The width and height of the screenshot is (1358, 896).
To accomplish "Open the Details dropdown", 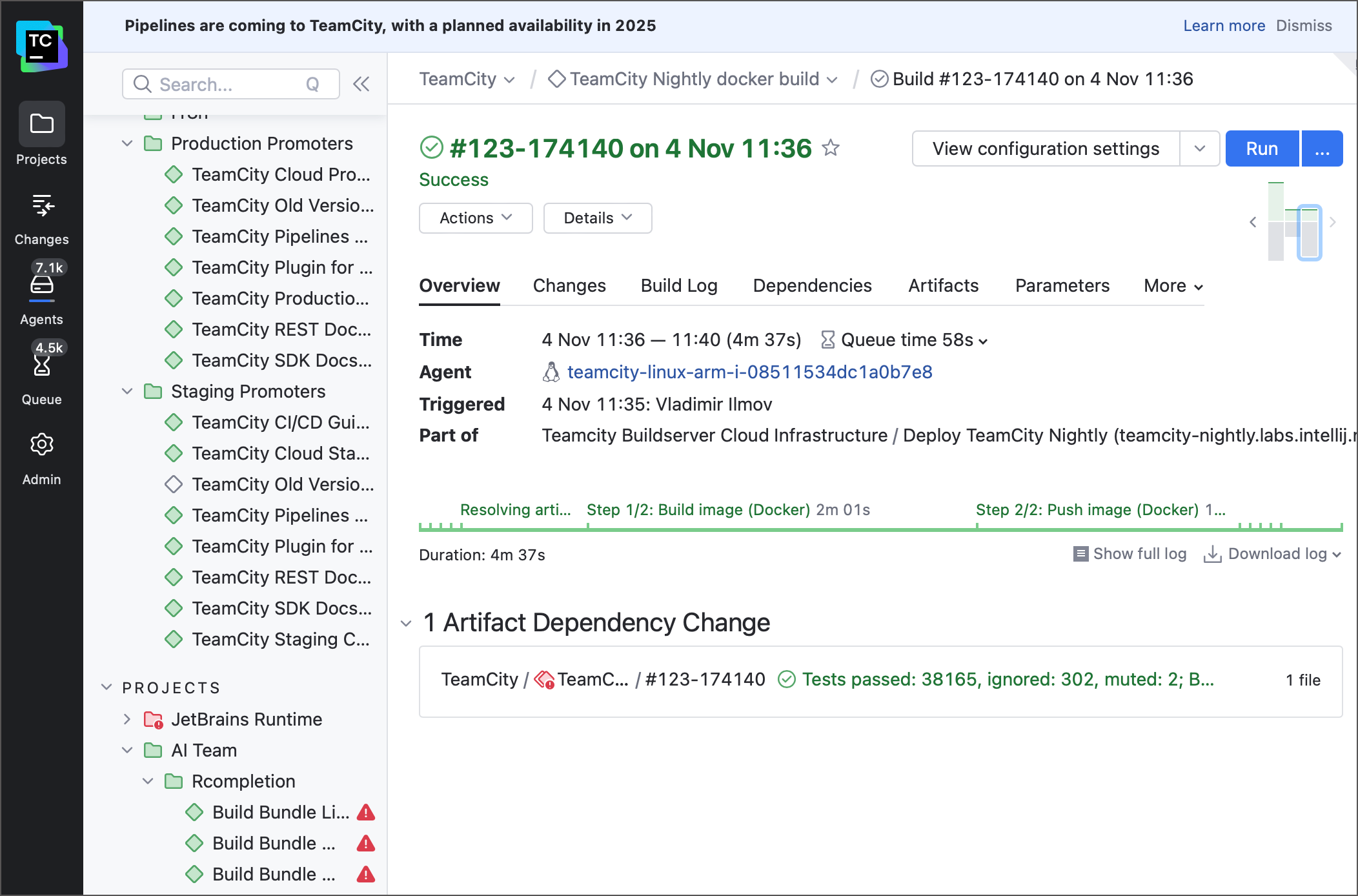I will (x=597, y=218).
